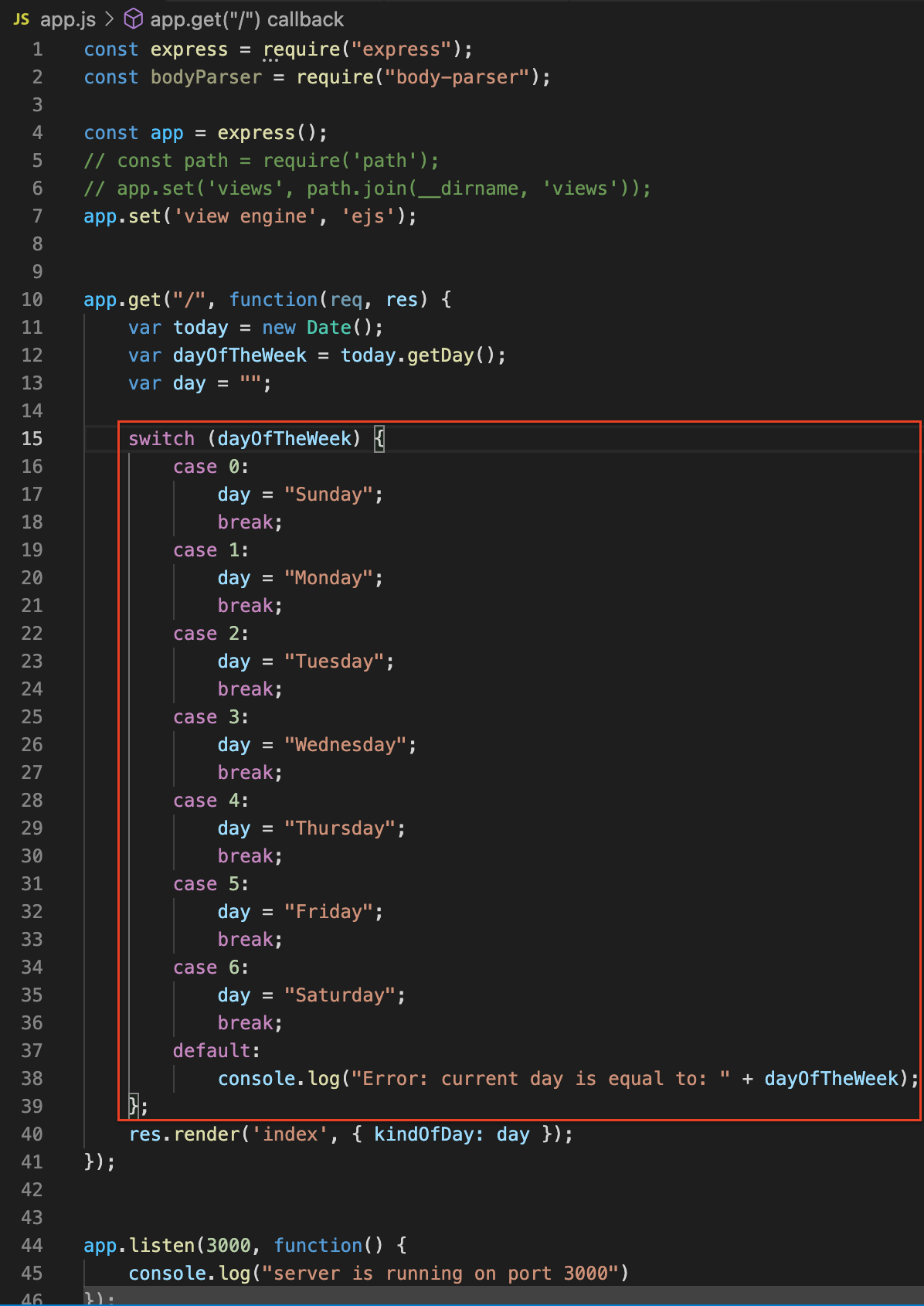Click the breadcrumb chevron separator after app.js
This screenshot has width=924, height=1306.
click(110, 19)
